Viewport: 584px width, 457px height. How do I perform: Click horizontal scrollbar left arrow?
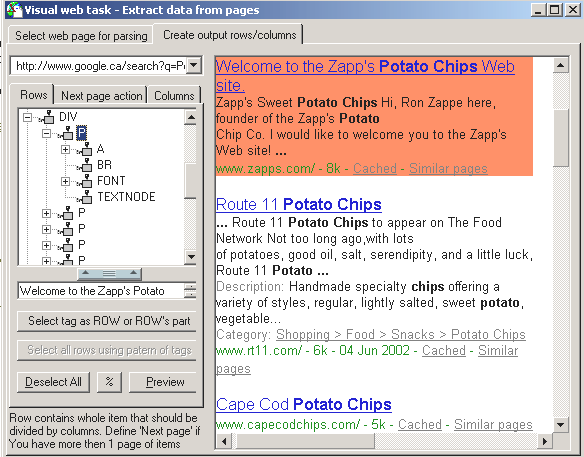click(x=224, y=441)
